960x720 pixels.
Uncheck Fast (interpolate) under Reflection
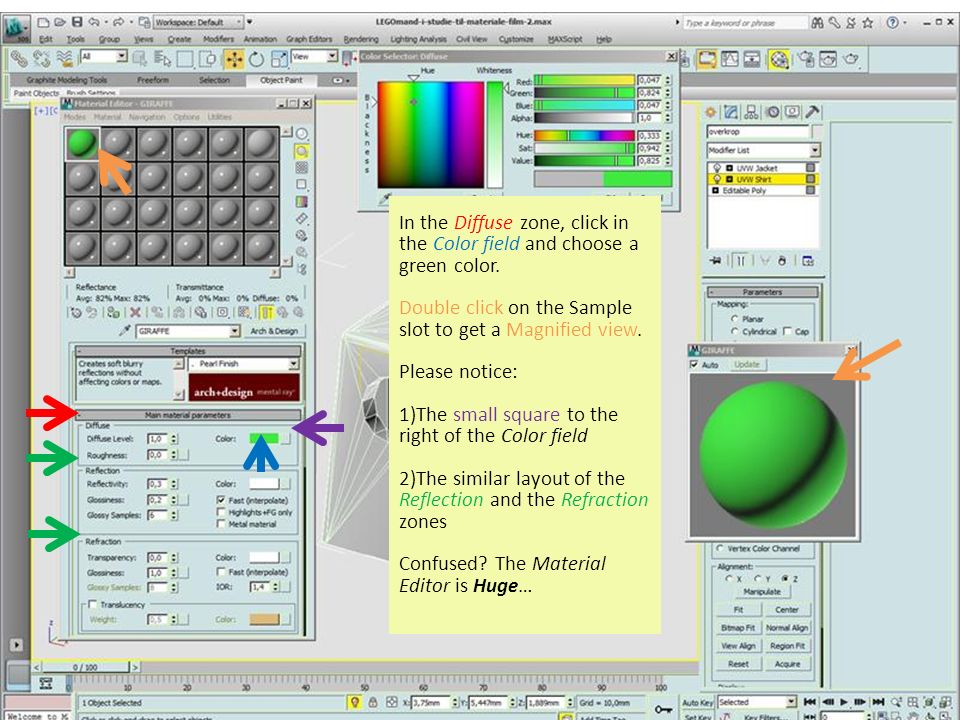tap(221, 500)
